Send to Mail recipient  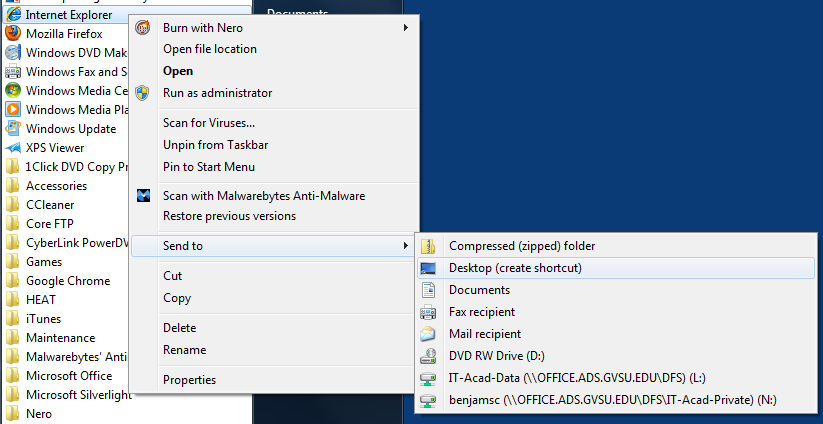[x=485, y=334]
